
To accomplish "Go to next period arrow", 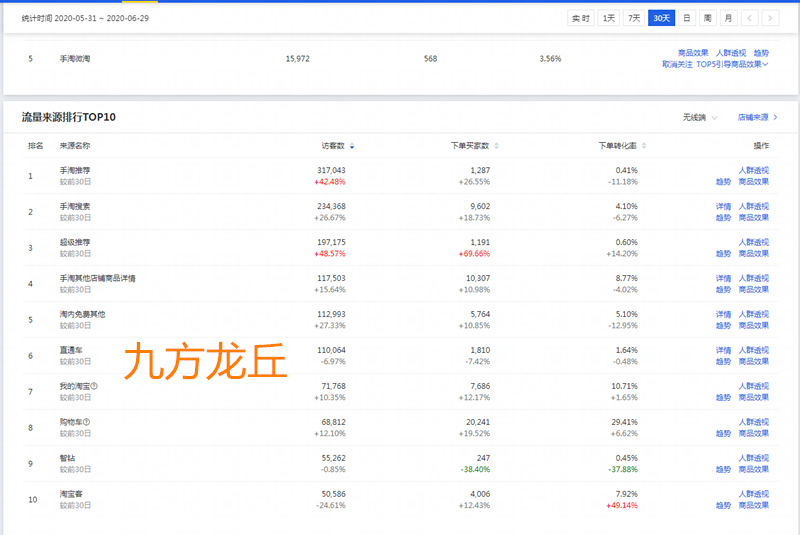I will 770,18.
